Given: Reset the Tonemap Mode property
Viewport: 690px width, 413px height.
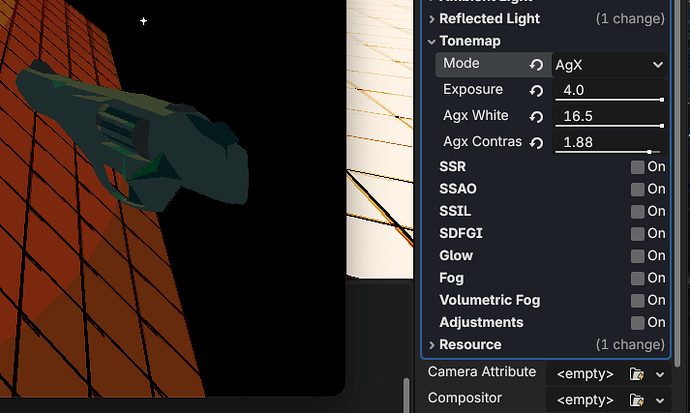Looking at the screenshot, I should pos(536,65).
